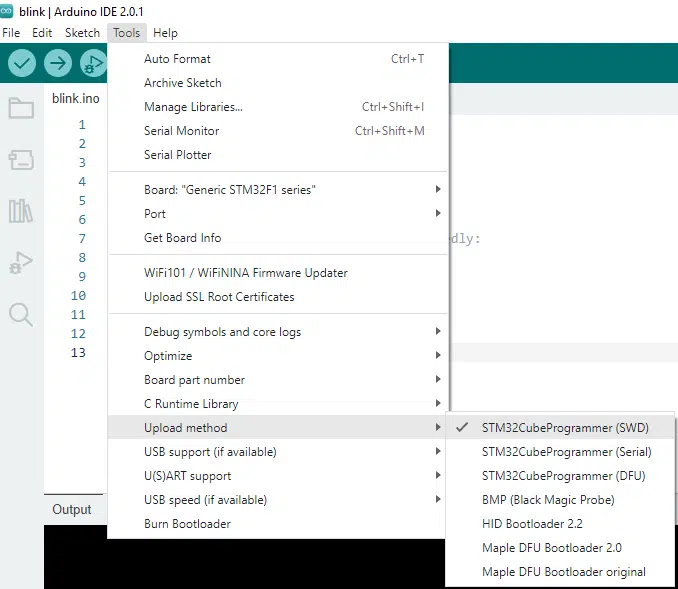Click the Arduino logo in title bar
Viewport: 678px width, 589px height.
point(6,12)
